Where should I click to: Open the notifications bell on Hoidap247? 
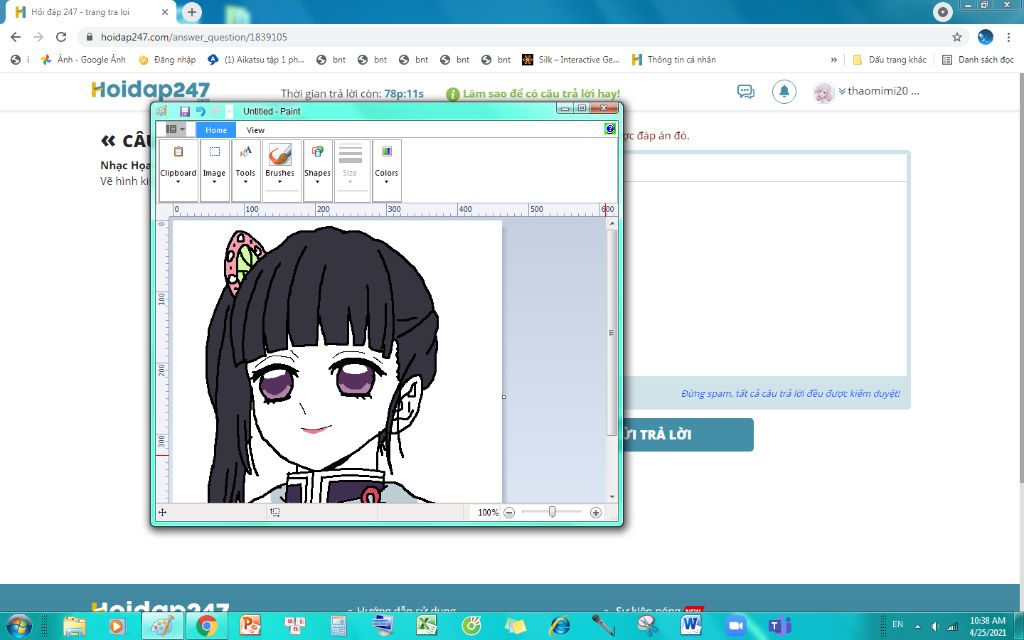point(784,91)
